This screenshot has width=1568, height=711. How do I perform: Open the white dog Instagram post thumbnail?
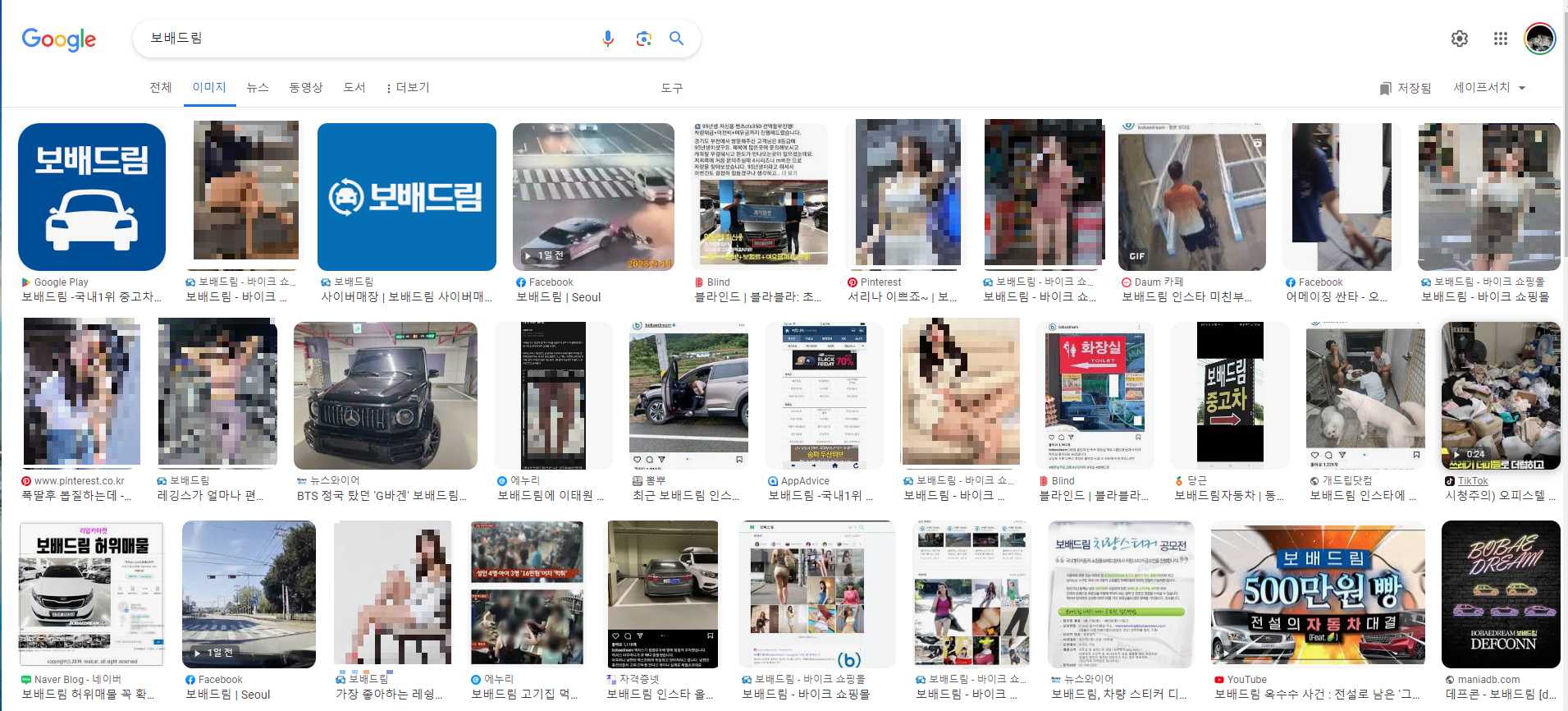pos(1365,396)
